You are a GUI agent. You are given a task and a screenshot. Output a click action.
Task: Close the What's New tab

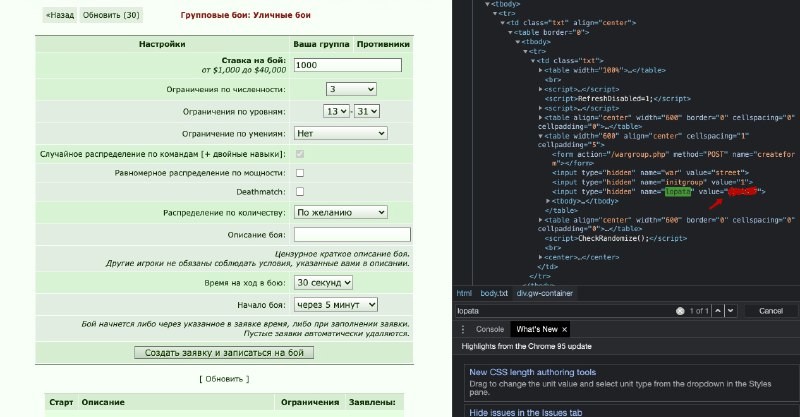point(564,330)
